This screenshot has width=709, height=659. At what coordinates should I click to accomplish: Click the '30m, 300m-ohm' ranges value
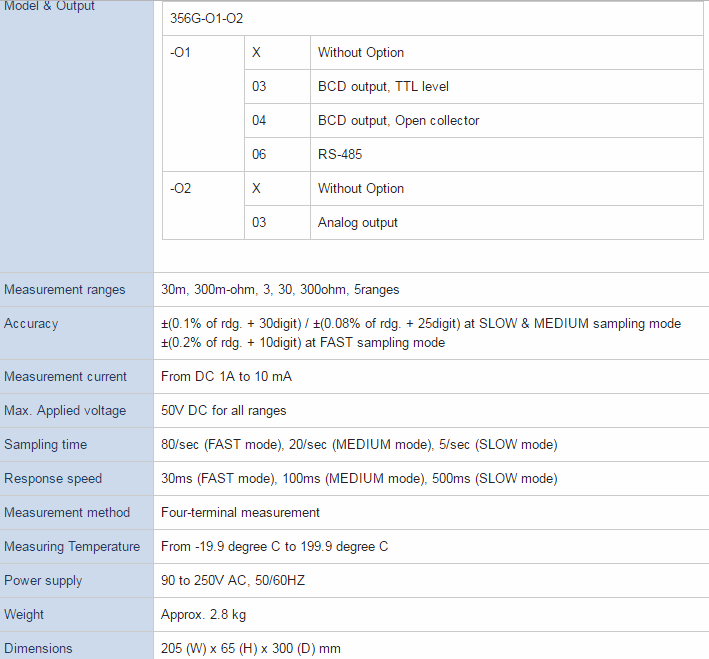280,290
